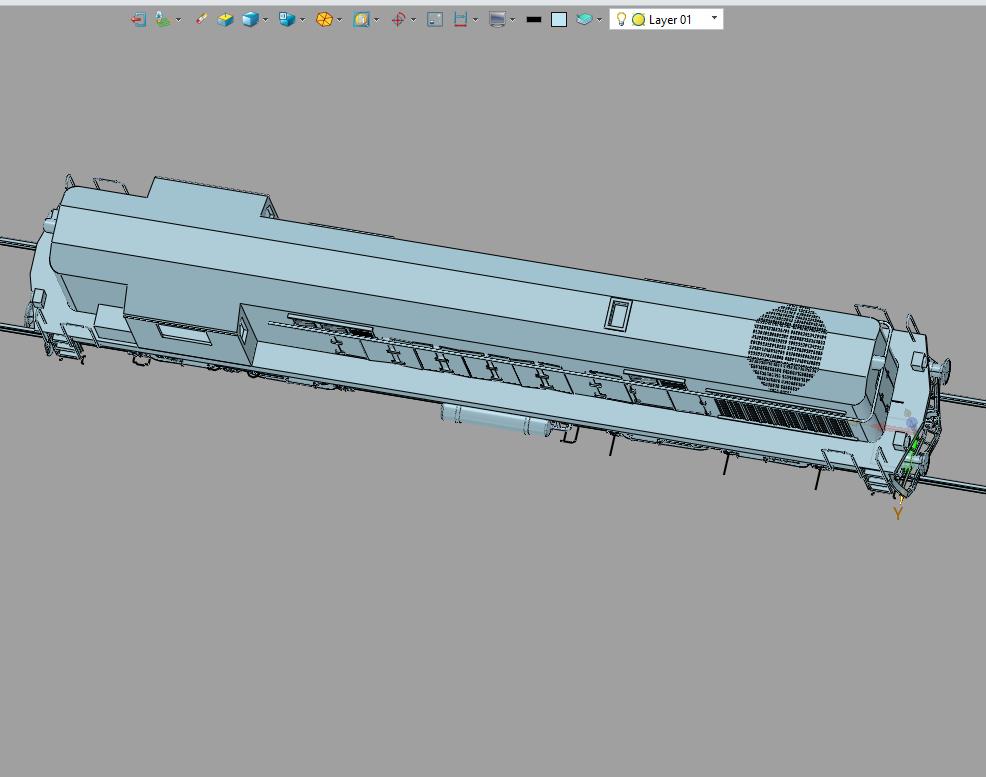Click the exit icon with red arrow
Screen dimensions: 986x777
click(x=138, y=19)
